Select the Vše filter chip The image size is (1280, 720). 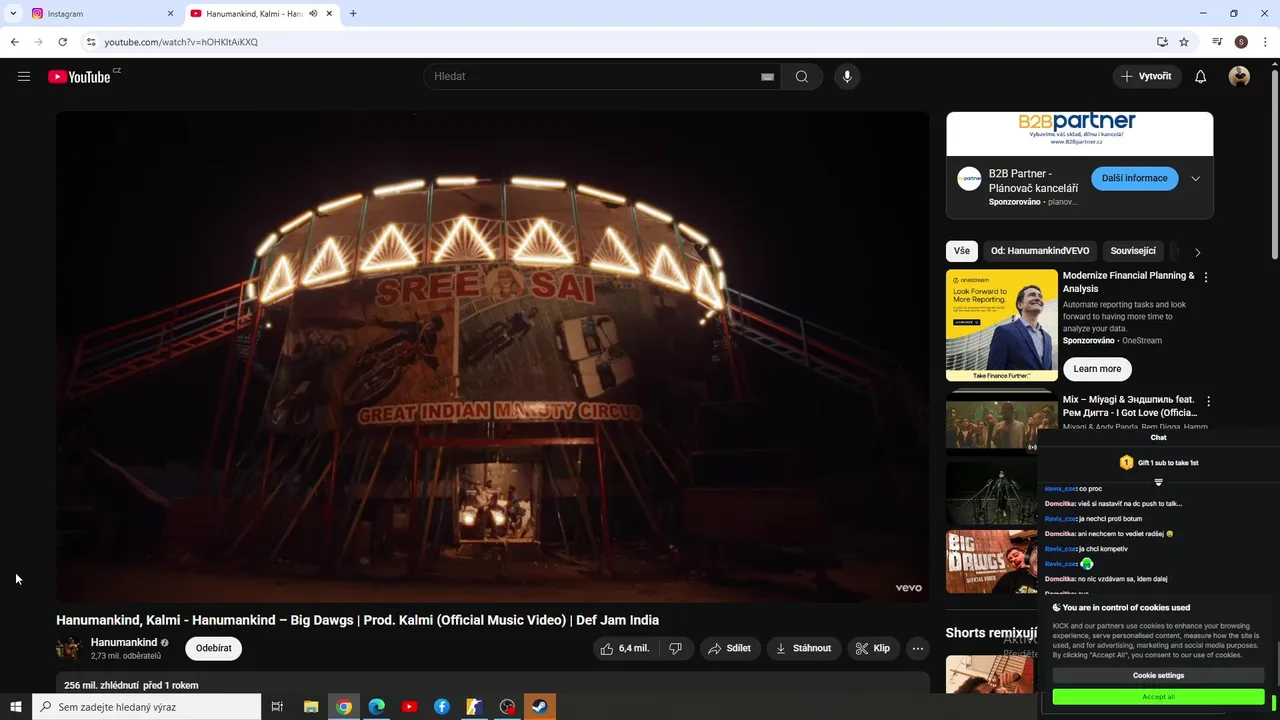pyautogui.click(x=962, y=251)
